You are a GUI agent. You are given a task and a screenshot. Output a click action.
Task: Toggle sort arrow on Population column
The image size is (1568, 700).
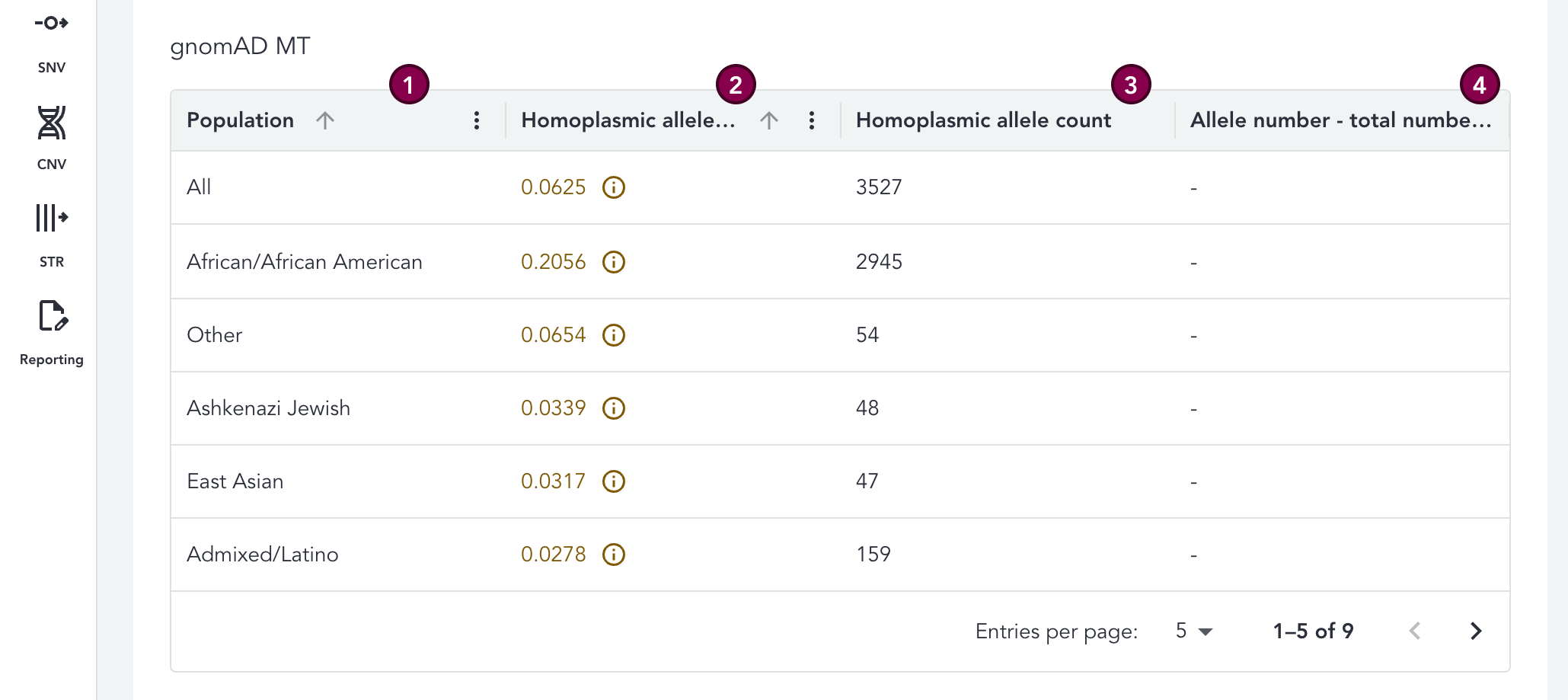[325, 120]
